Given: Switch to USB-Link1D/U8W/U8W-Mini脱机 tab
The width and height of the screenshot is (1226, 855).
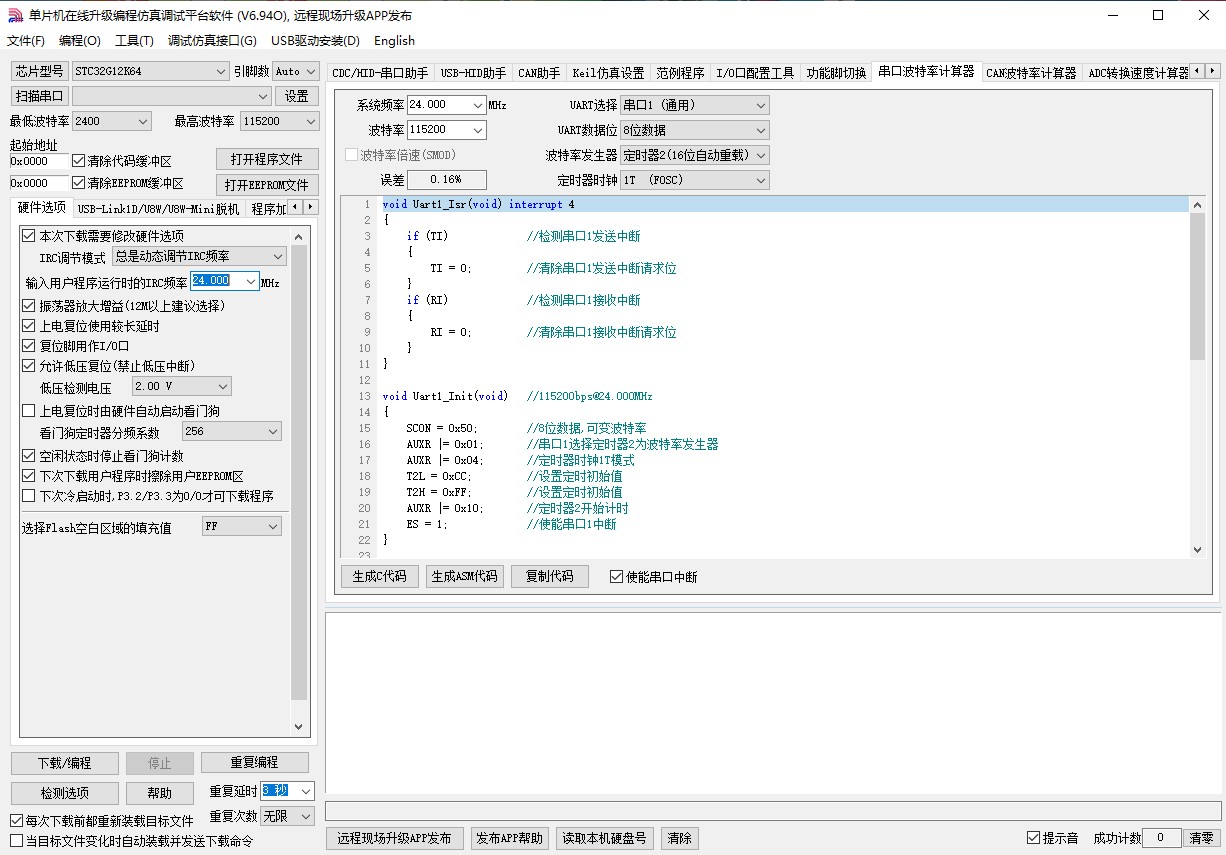Looking at the screenshot, I should 159,209.
